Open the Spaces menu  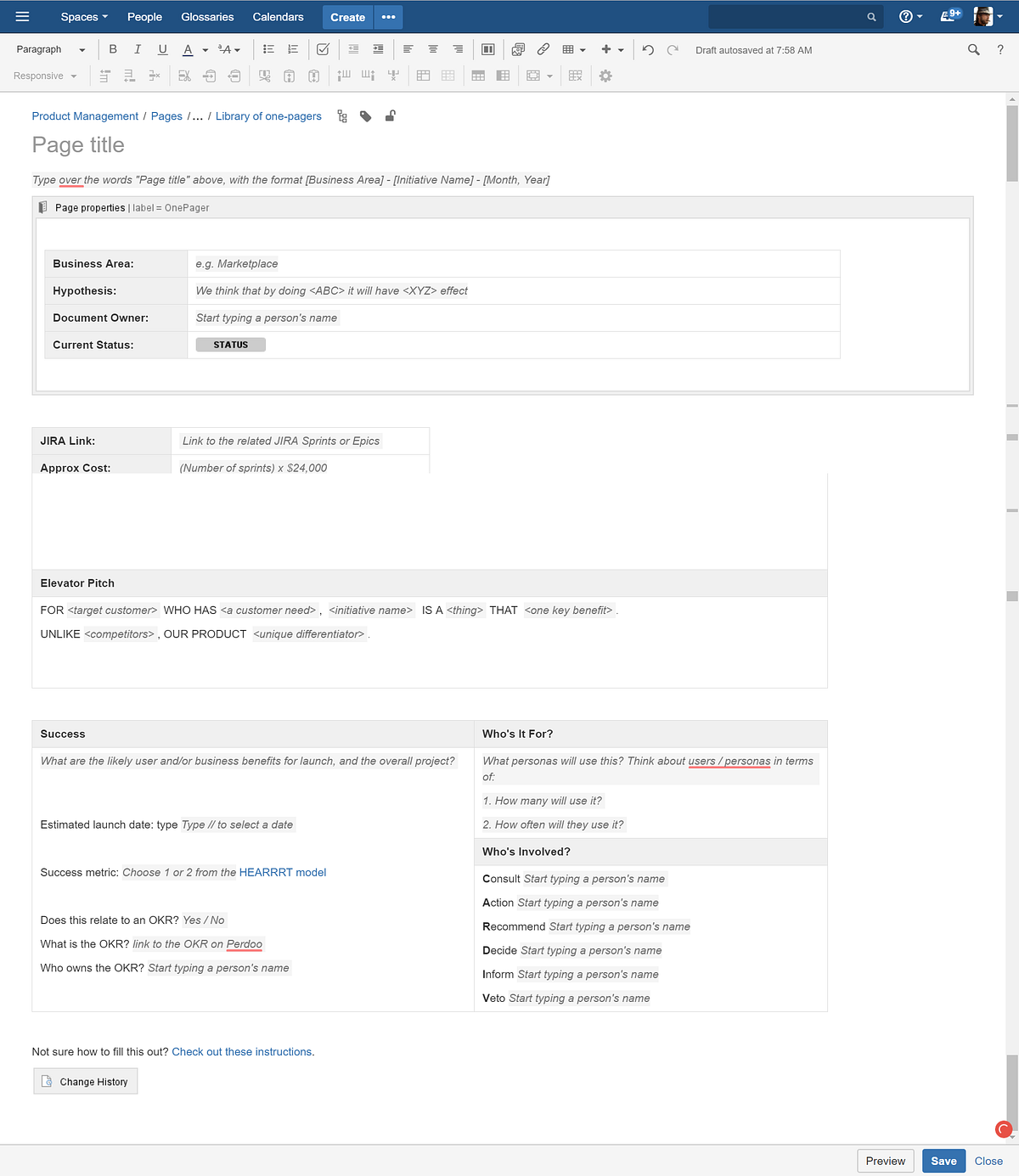82,16
